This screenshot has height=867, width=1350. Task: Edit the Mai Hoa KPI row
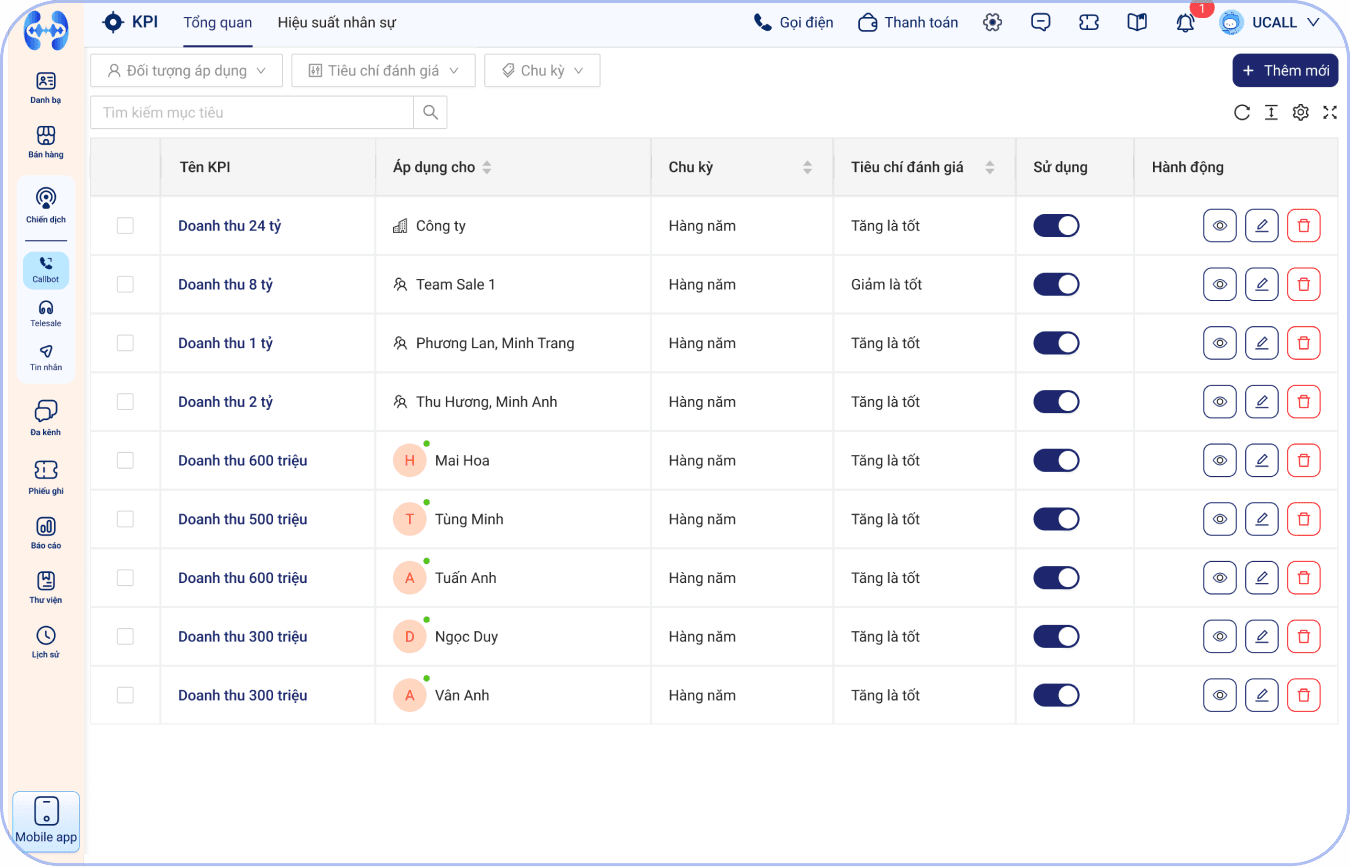[1262, 460]
